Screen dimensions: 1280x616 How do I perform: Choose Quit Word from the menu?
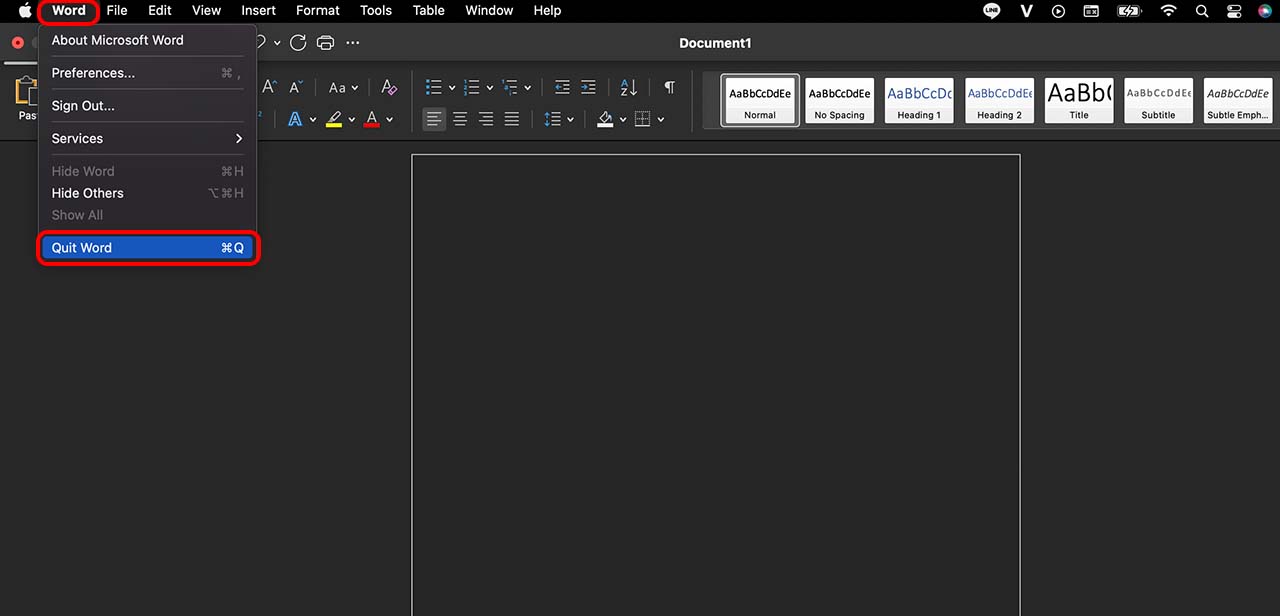point(147,248)
